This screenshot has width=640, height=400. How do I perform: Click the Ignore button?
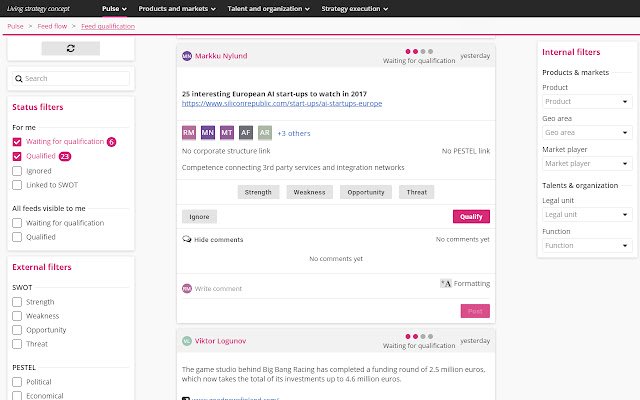click(199, 217)
